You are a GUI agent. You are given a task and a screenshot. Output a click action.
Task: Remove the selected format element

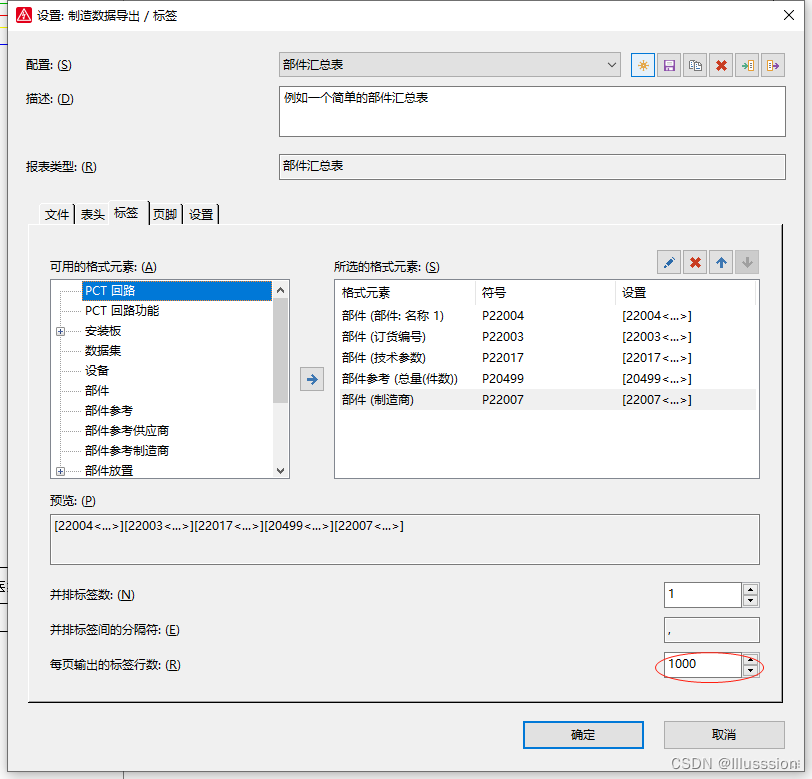tap(694, 262)
